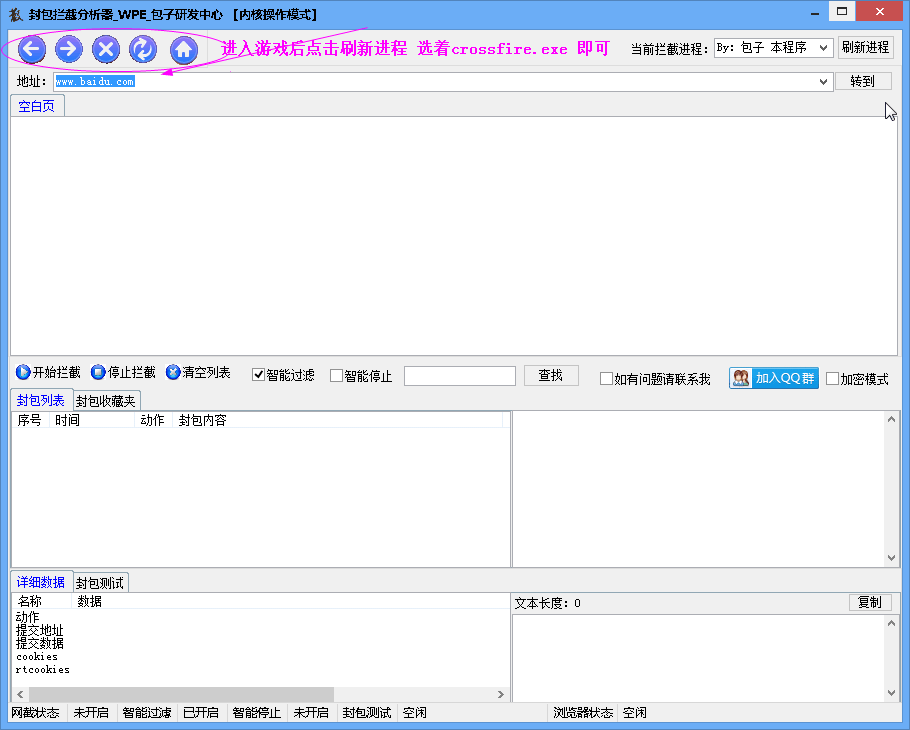910x730 pixels.
Task: Click the 转到 go button
Action: 863,81
